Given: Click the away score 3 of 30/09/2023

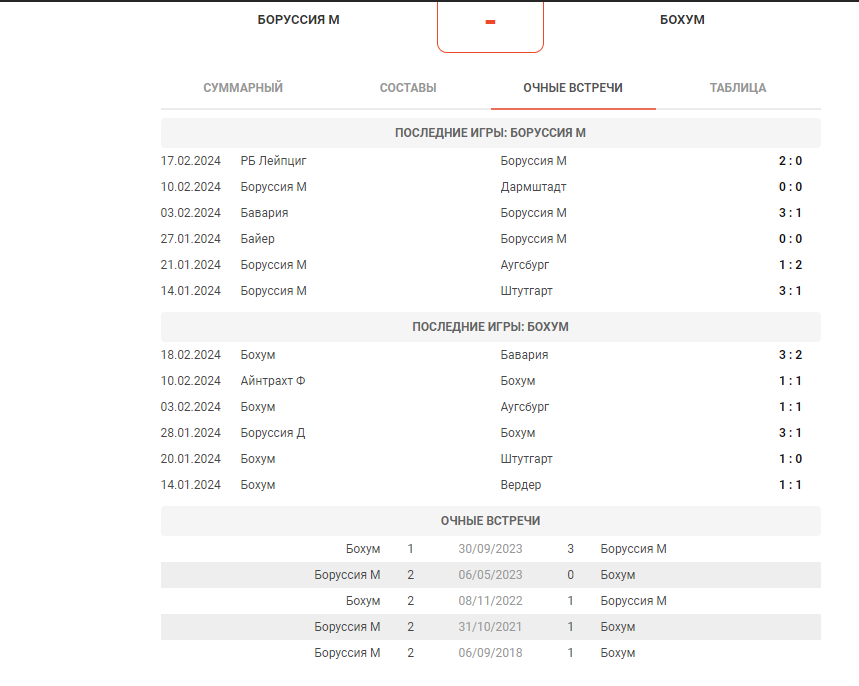Looking at the screenshot, I should (570, 549).
